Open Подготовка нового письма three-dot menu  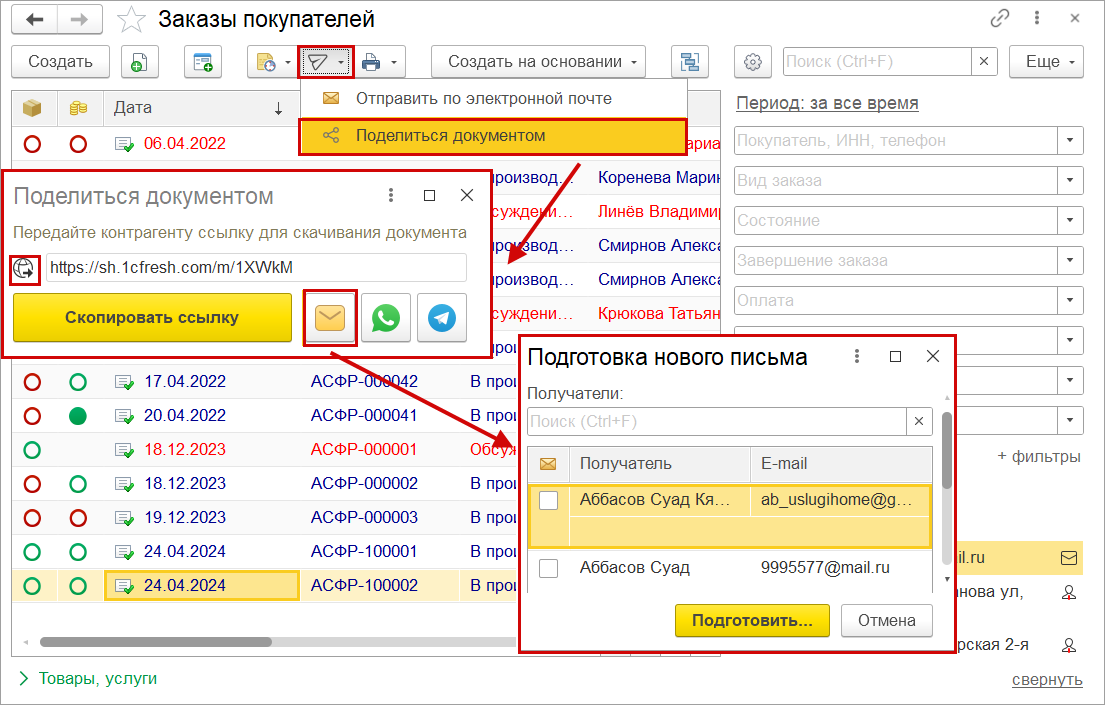[857, 357]
